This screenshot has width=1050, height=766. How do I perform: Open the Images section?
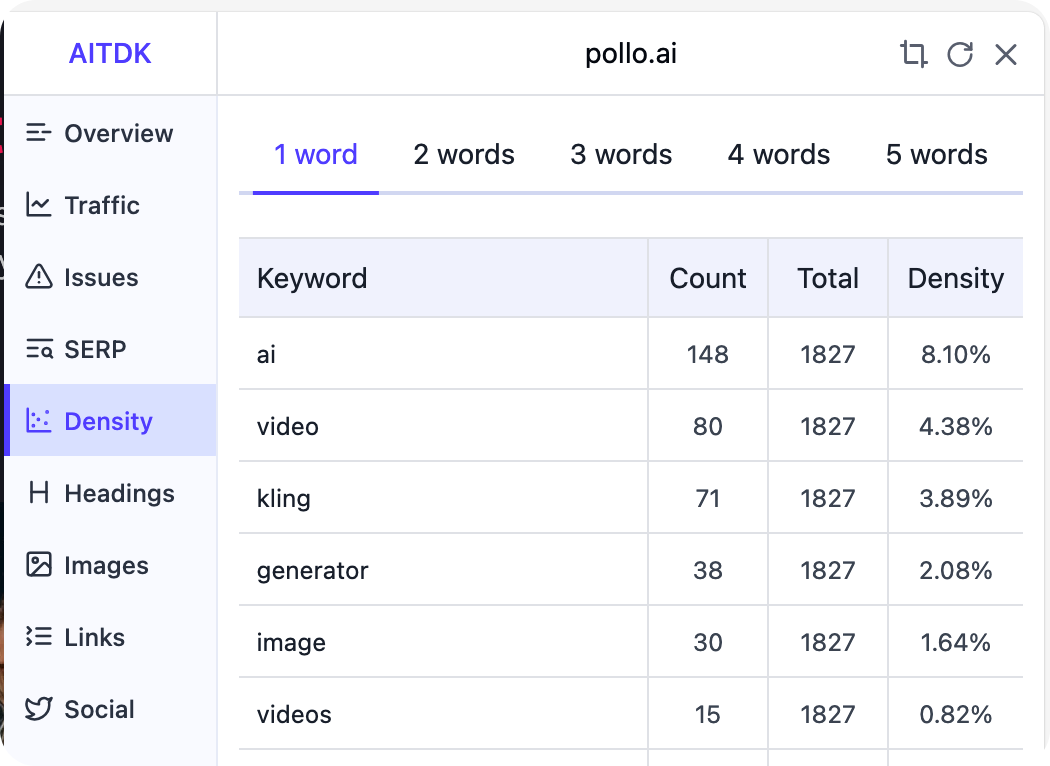(110, 564)
